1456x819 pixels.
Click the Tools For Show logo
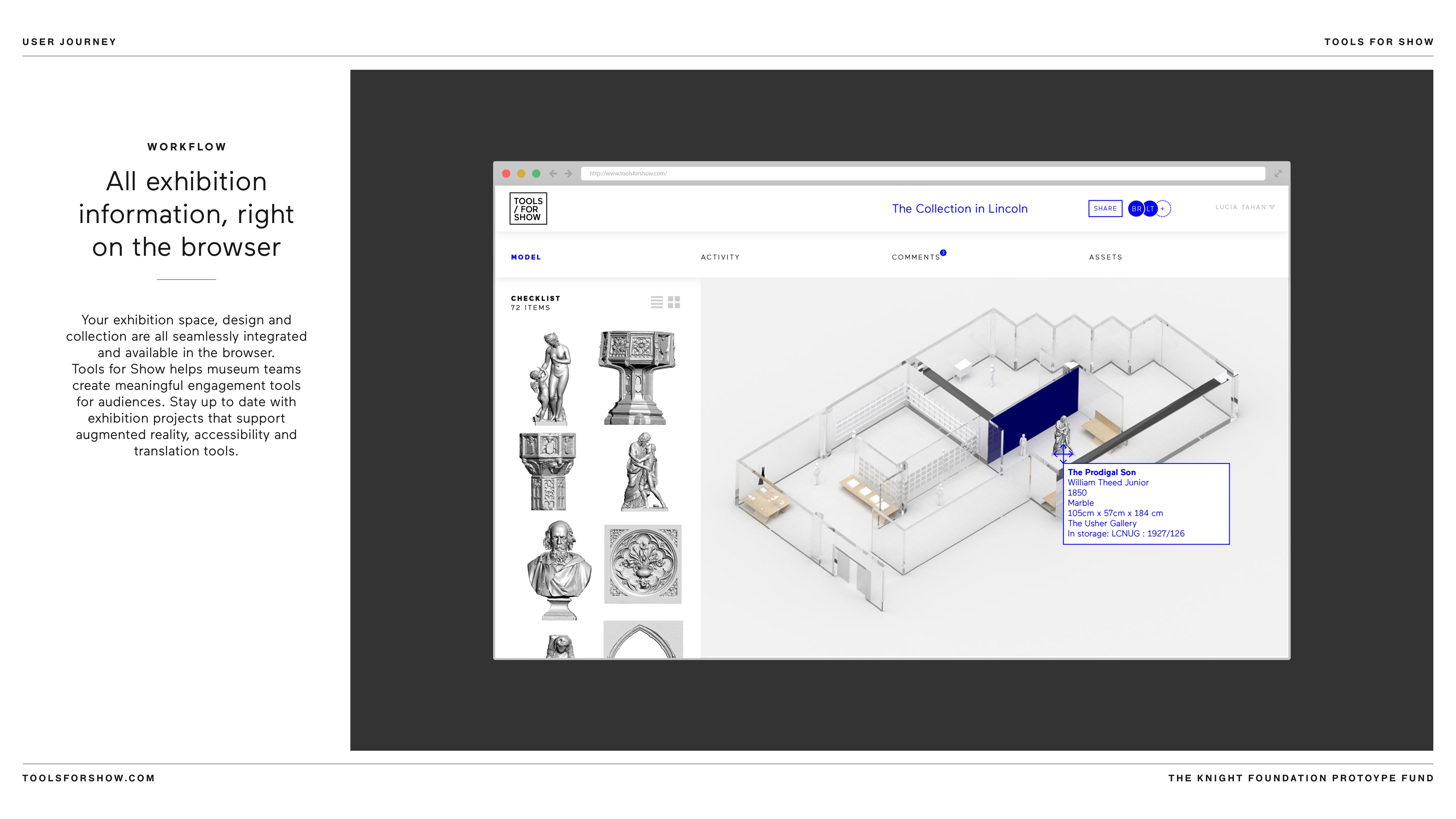tap(528, 209)
